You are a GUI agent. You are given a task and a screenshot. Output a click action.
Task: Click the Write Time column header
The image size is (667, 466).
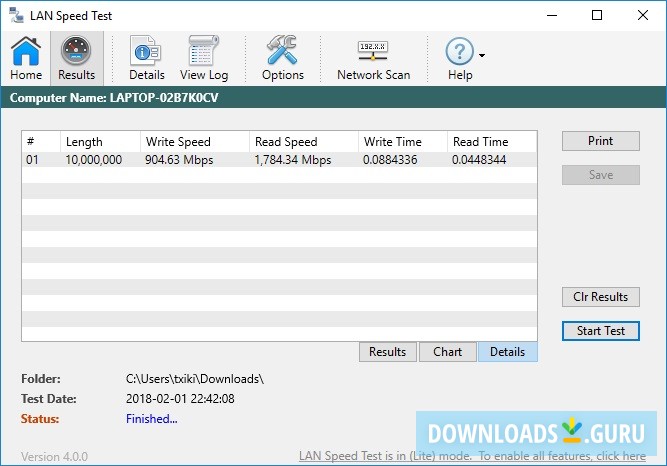pyautogui.click(x=403, y=142)
